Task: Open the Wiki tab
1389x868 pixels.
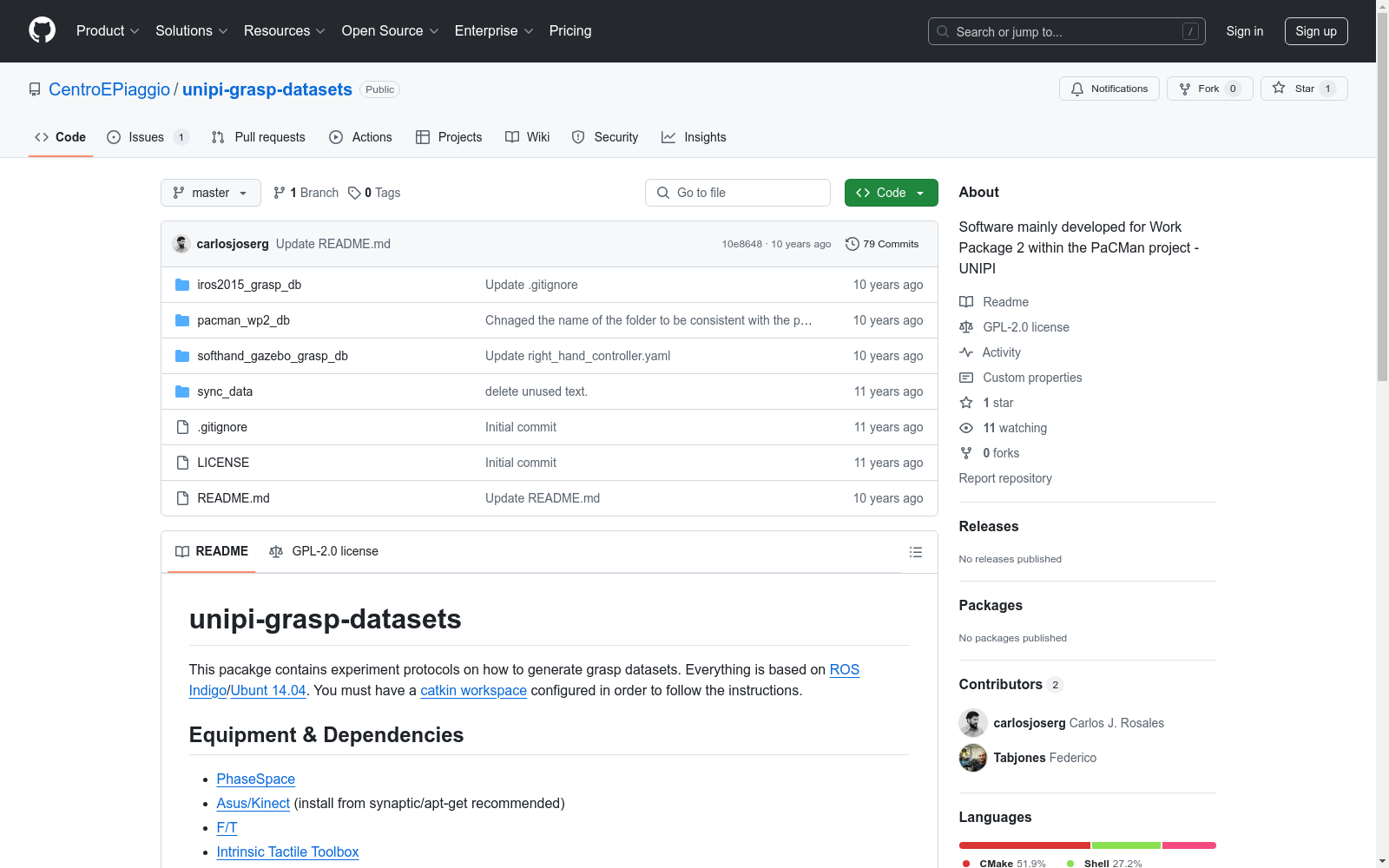Action: pyautogui.click(x=528, y=137)
